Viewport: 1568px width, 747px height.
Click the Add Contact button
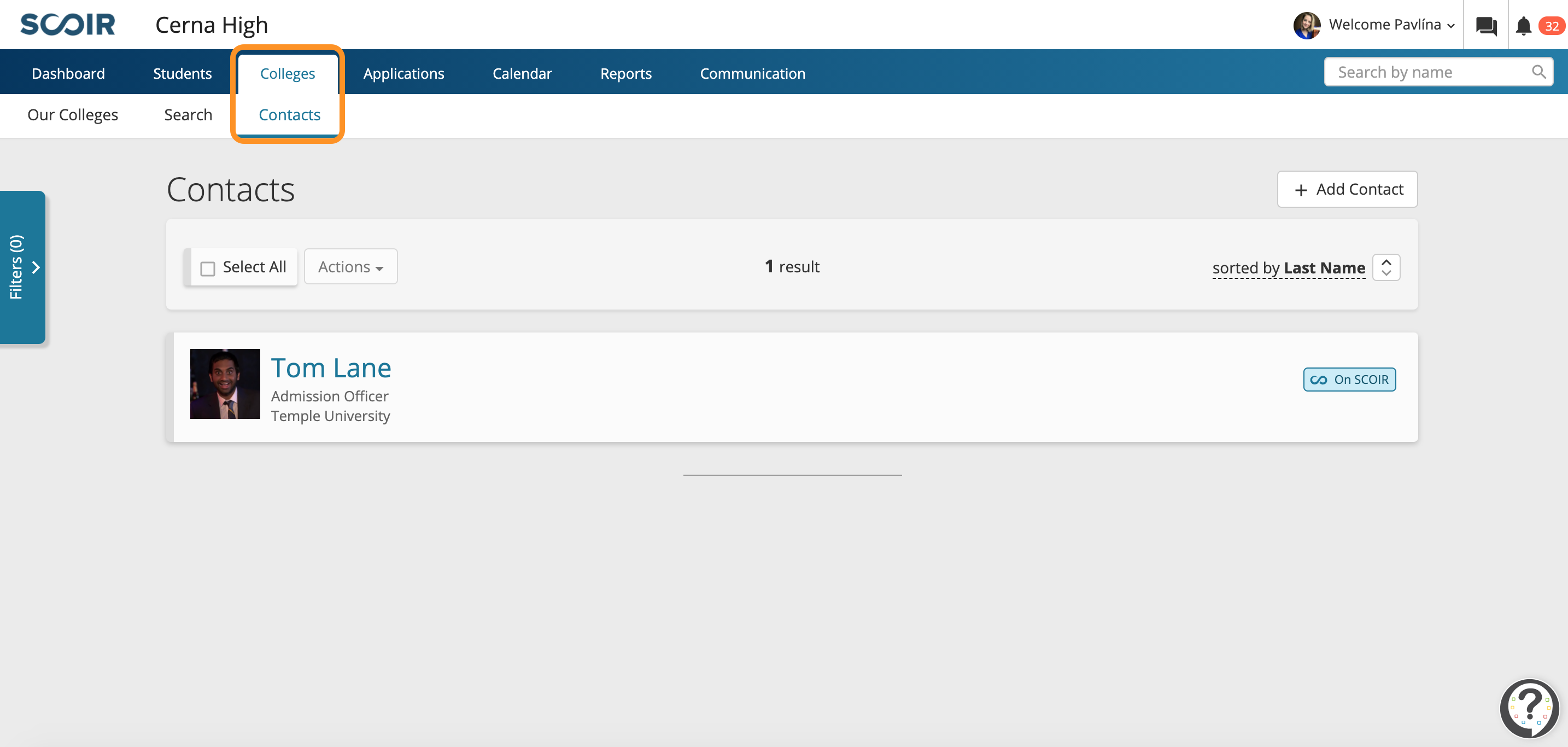click(1347, 189)
